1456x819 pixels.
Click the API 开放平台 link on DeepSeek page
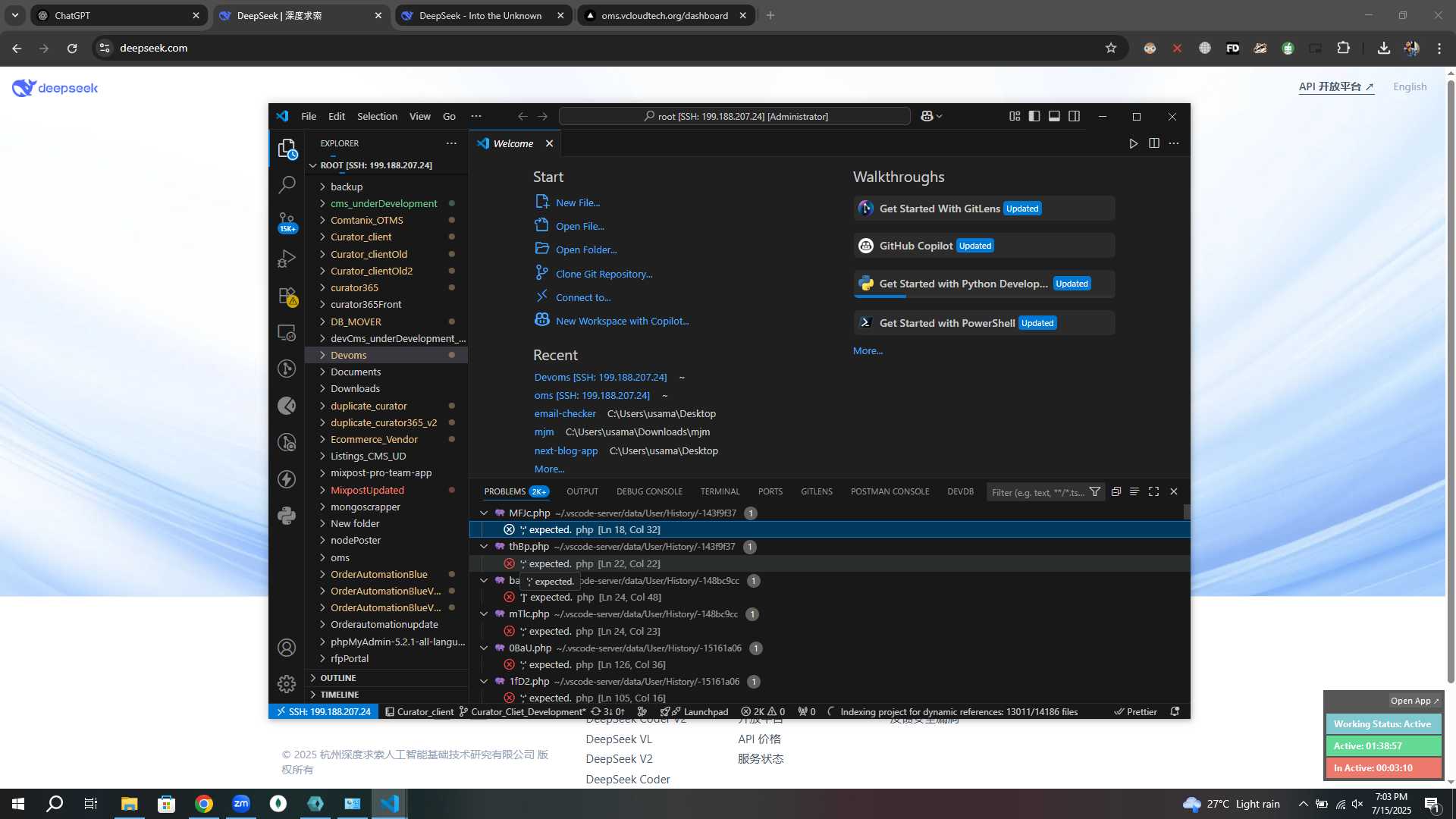pyautogui.click(x=1335, y=86)
